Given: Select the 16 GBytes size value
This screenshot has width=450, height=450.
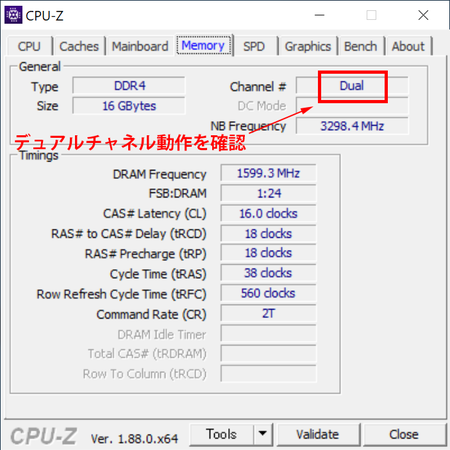Looking at the screenshot, I should coord(129,106).
